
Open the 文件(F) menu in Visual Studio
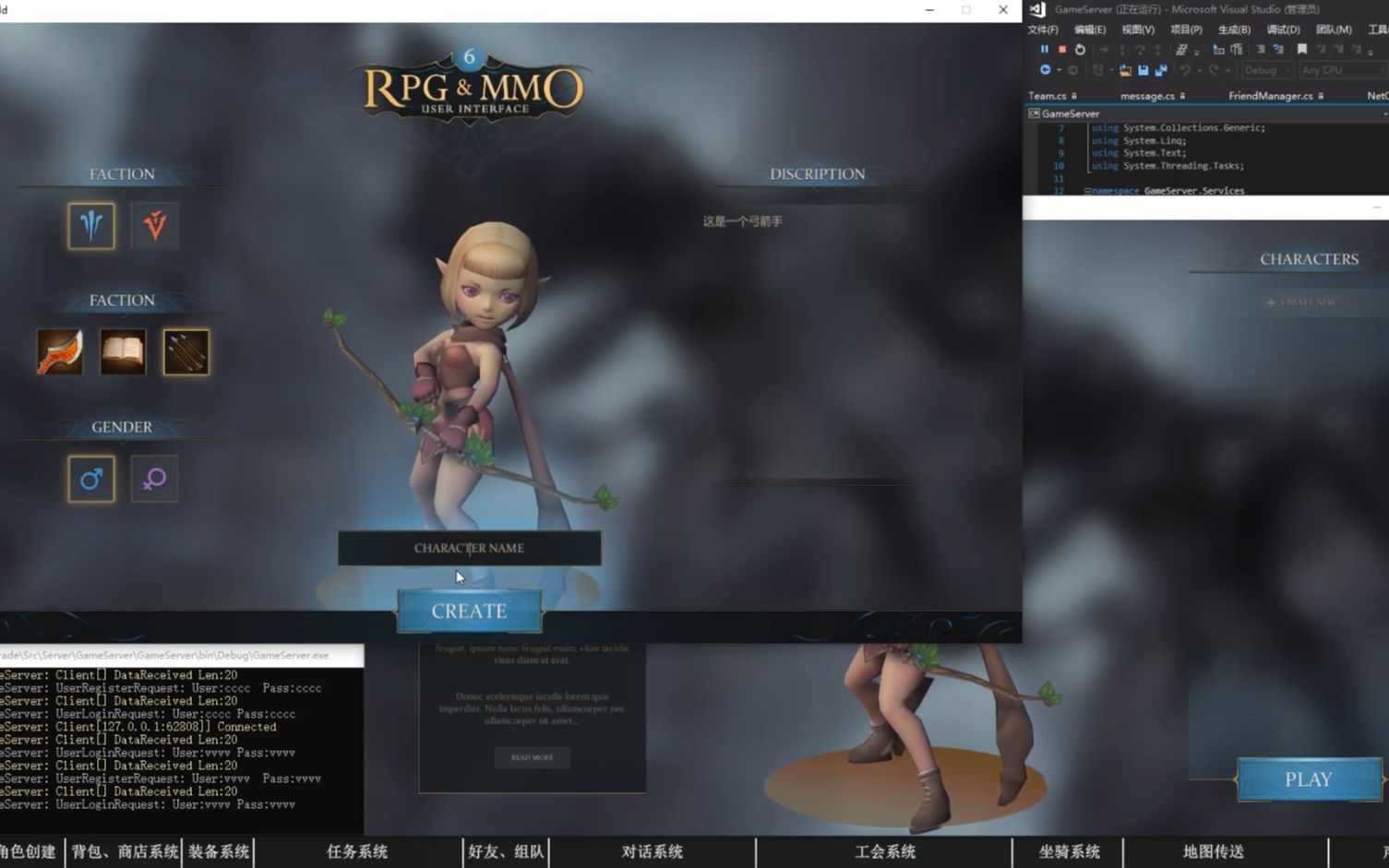pyautogui.click(x=1042, y=29)
